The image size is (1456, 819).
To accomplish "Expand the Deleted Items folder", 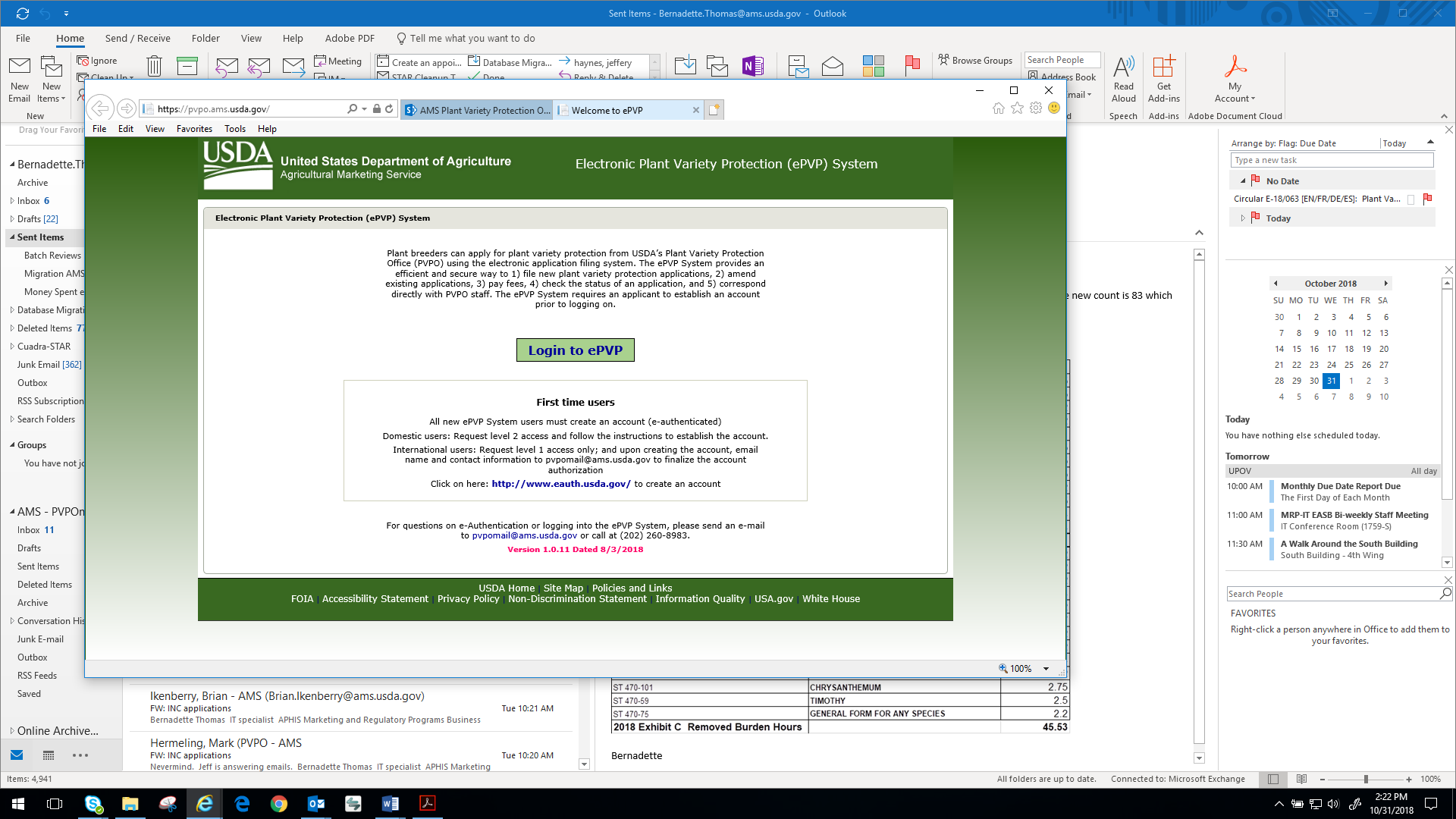I will tap(12, 328).
